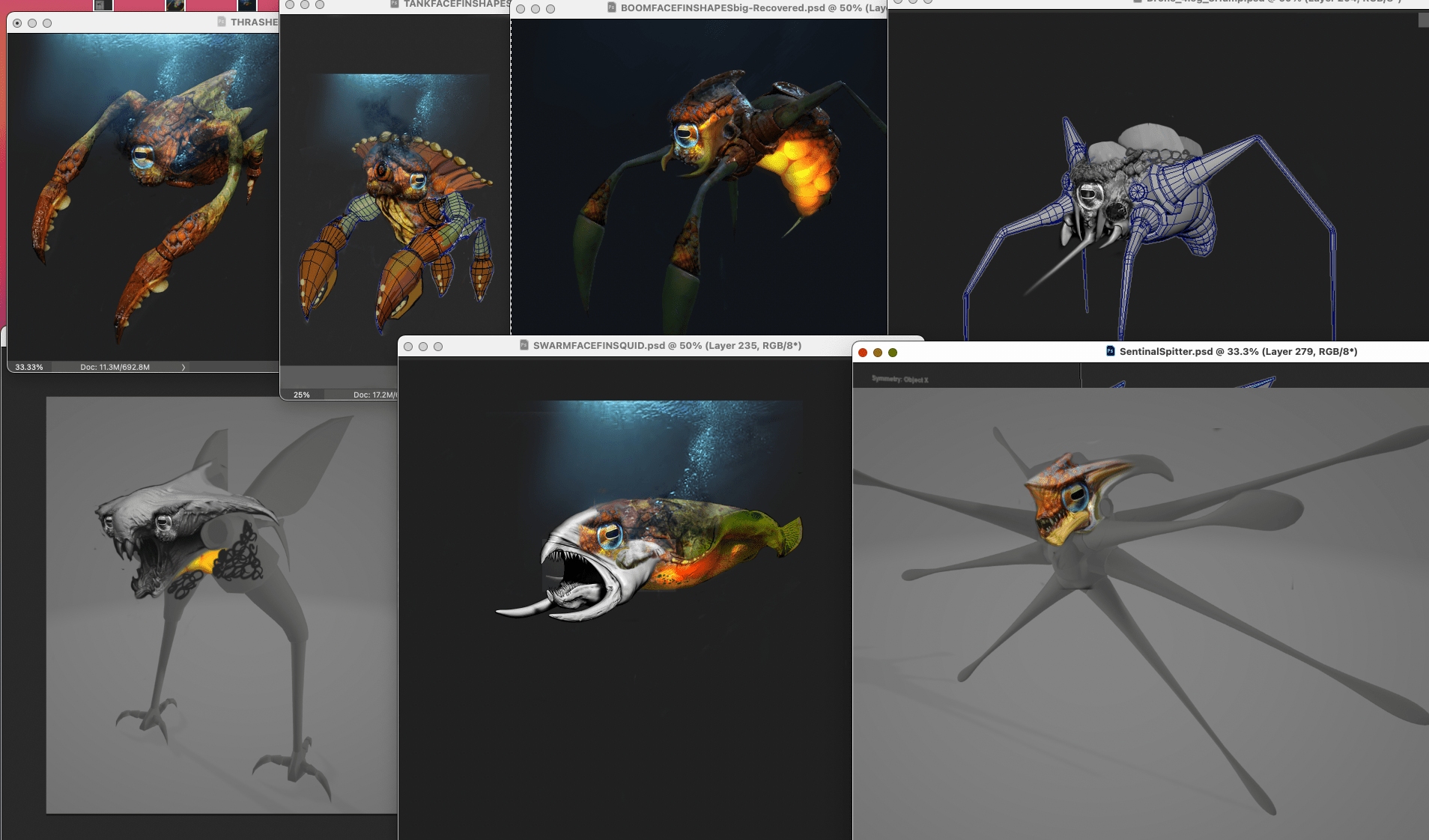The height and width of the screenshot is (840, 1429).
Task: Click the green zoom button on SentinalSpitter.psd
Action: pos(893,353)
